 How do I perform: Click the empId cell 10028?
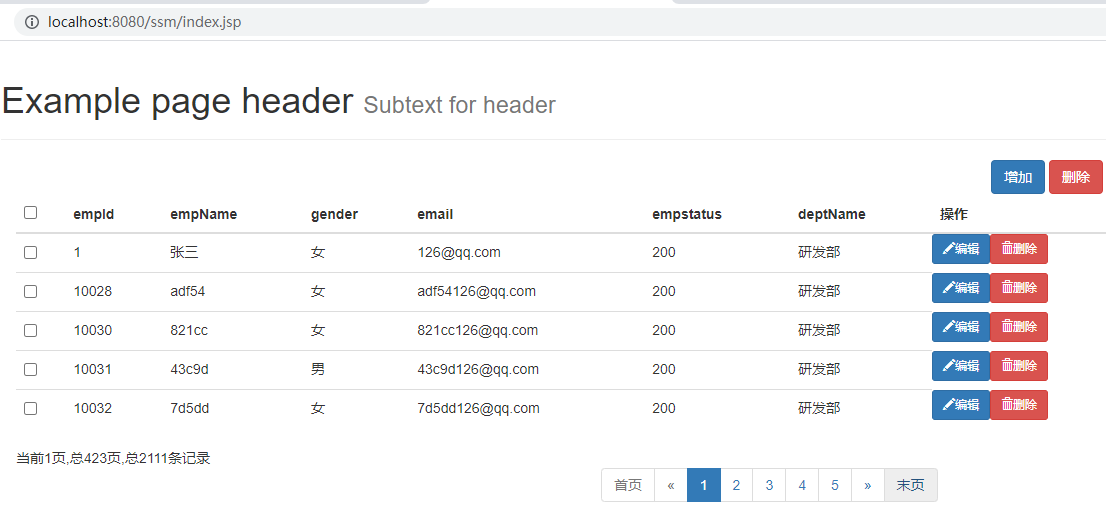coord(93,291)
